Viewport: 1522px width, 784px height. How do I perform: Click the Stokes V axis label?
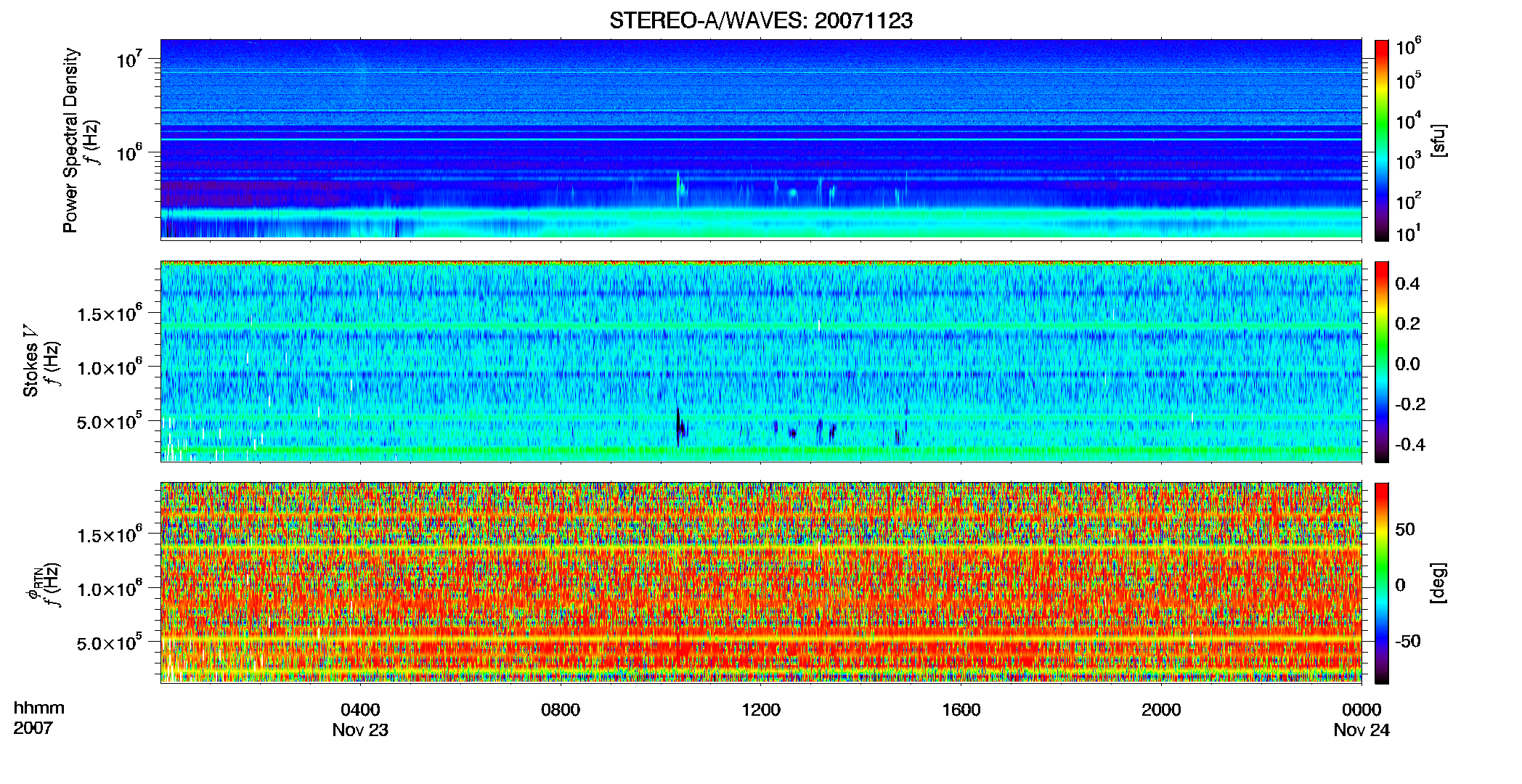click(30, 361)
